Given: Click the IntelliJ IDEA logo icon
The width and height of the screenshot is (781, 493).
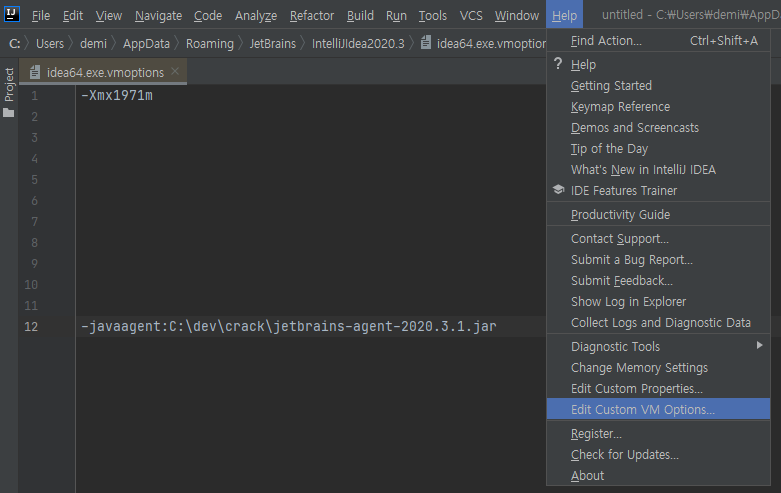Looking at the screenshot, I should [x=11, y=14].
